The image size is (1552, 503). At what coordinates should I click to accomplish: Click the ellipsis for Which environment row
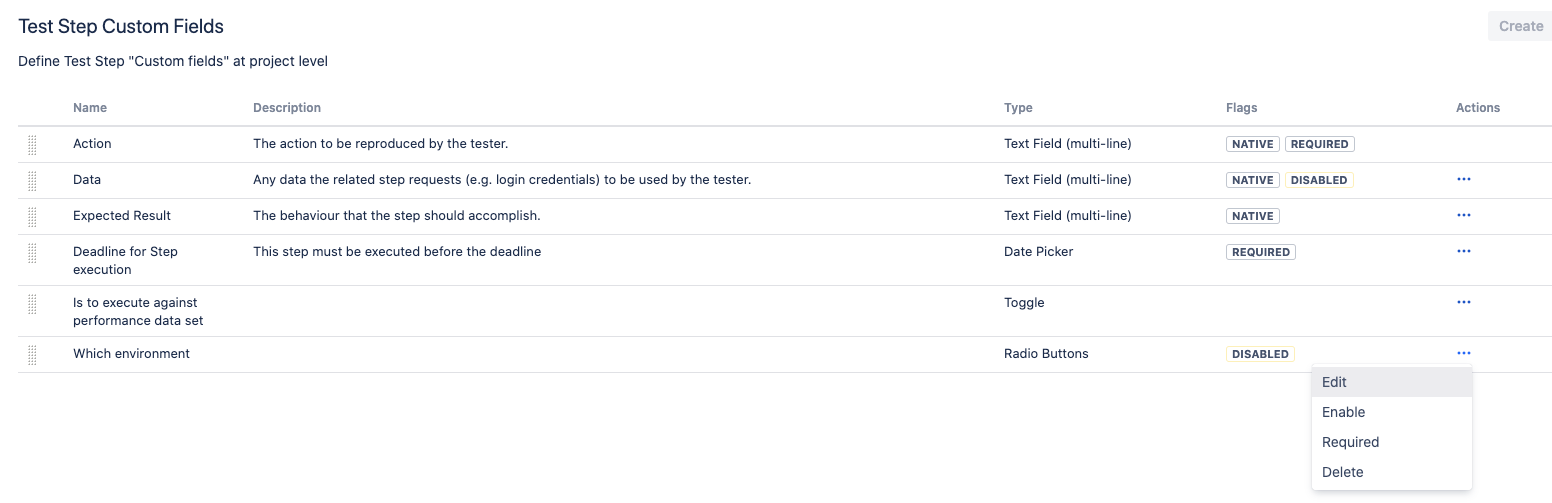click(x=1464, y=353)
